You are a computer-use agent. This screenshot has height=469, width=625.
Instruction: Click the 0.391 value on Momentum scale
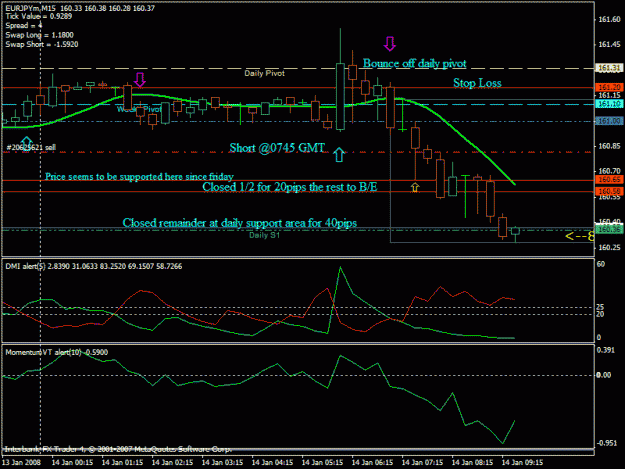(x=606, y=350)
